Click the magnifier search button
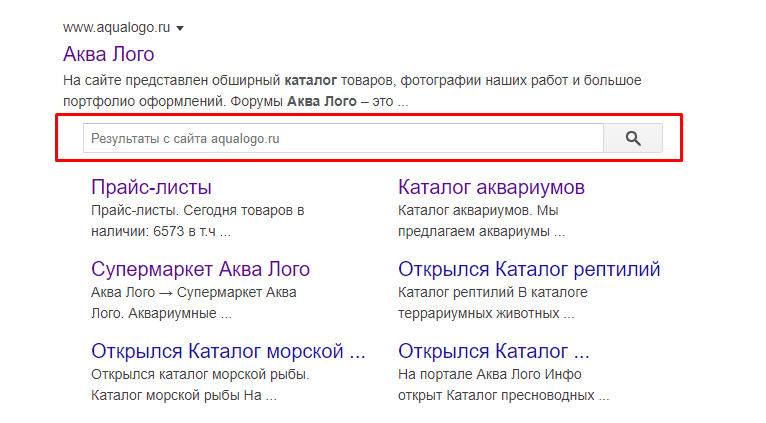766x423 pixels. pyautogui.click(x=633, y=138)
